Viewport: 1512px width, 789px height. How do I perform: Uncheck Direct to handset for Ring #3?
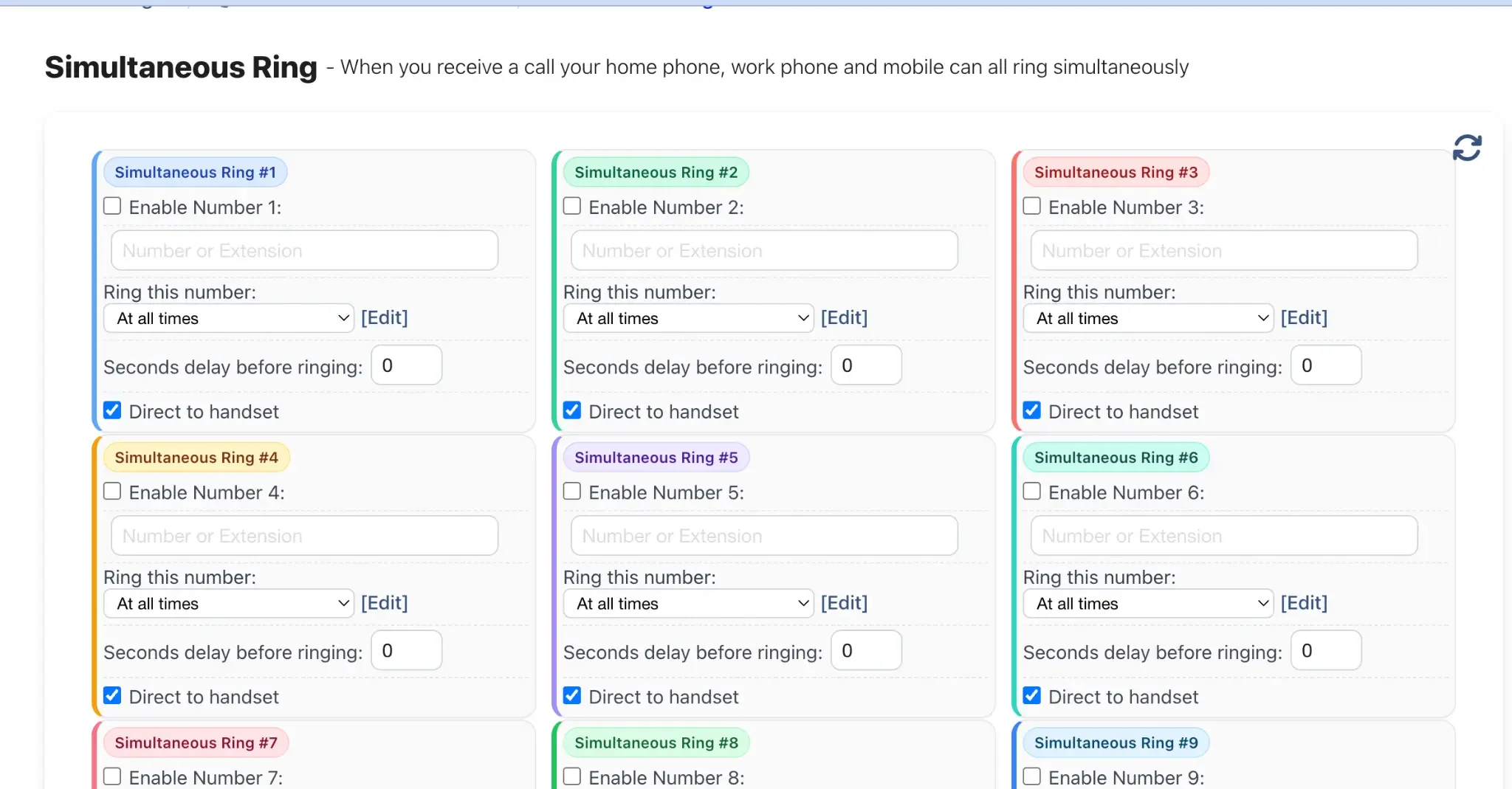(1032, 410)
